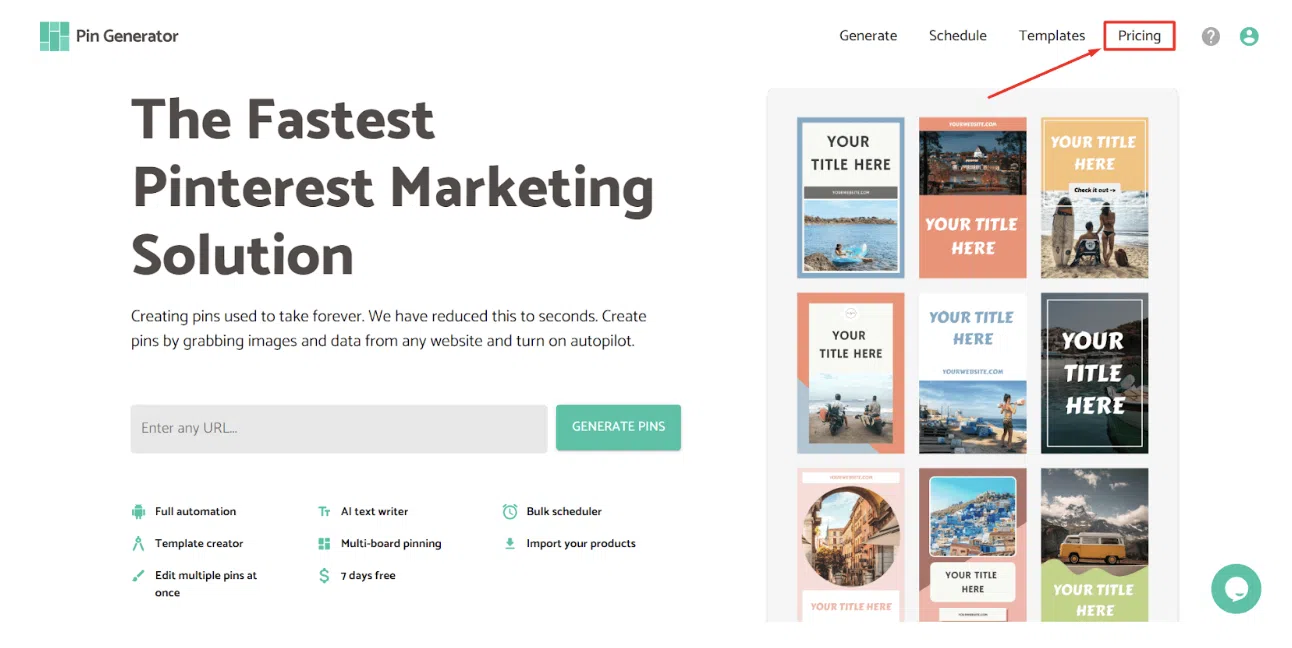
Task: Click the Full automation robot icon
Action: [x=138, y=512]
